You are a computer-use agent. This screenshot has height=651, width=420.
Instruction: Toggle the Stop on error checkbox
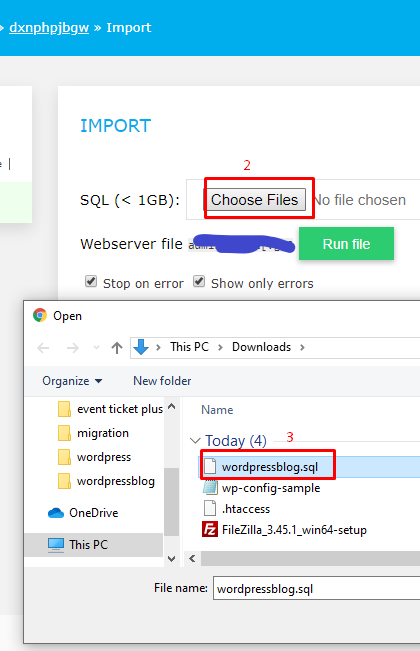(91, 281)
